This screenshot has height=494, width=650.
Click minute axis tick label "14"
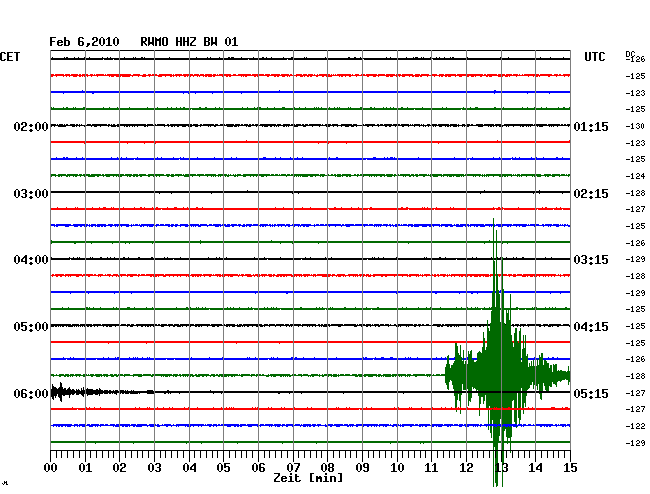535,468
